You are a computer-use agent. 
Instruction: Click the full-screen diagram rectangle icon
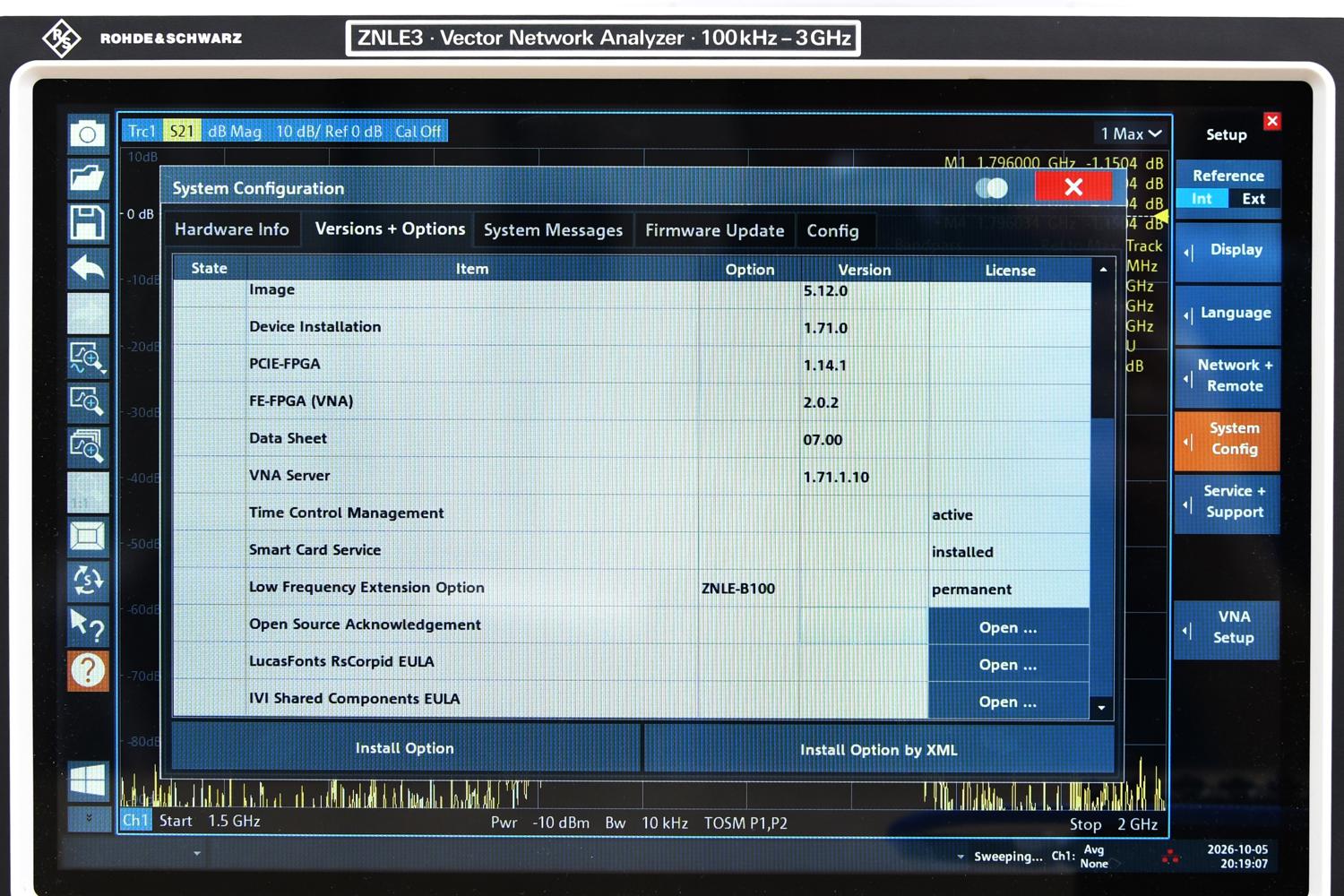pos(88,537)
